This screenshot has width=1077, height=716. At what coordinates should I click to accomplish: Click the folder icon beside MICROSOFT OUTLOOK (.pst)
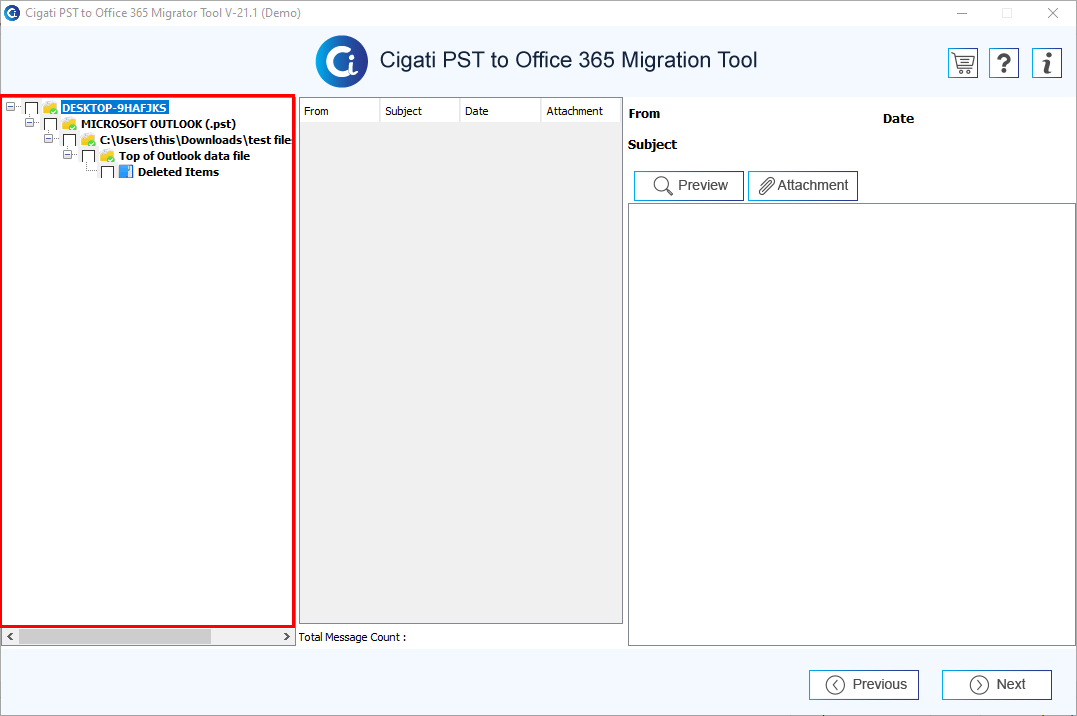pyautogui.click(x=69, y=124)
